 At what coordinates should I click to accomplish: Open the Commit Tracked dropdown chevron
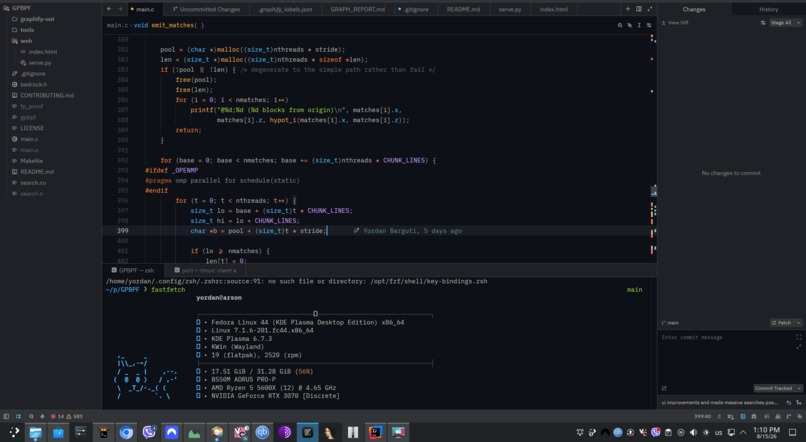point(798,388)
